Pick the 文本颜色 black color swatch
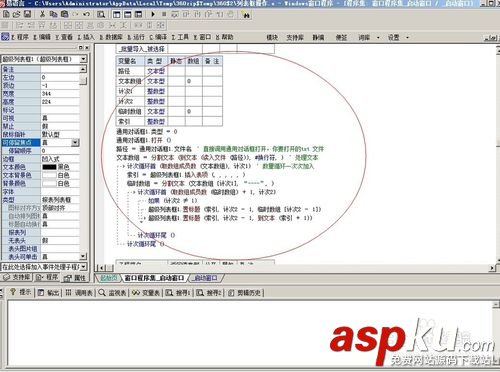Viewport: 500px width, 372px height. [49, 167]
